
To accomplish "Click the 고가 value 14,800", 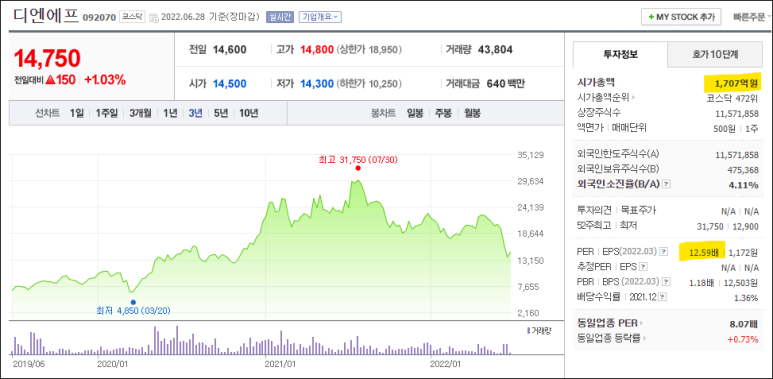I will 316,50.
